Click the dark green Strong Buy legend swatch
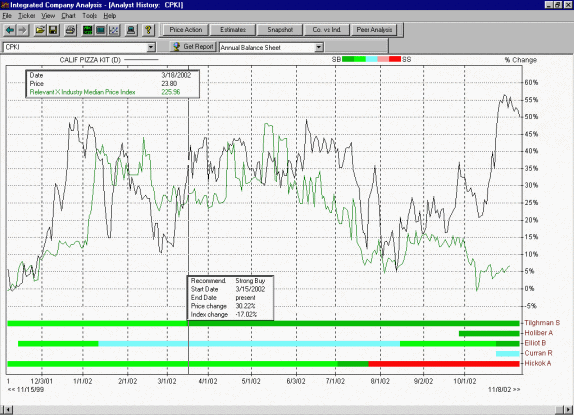Screen dimensions: 574x415 tap(348, 59)
